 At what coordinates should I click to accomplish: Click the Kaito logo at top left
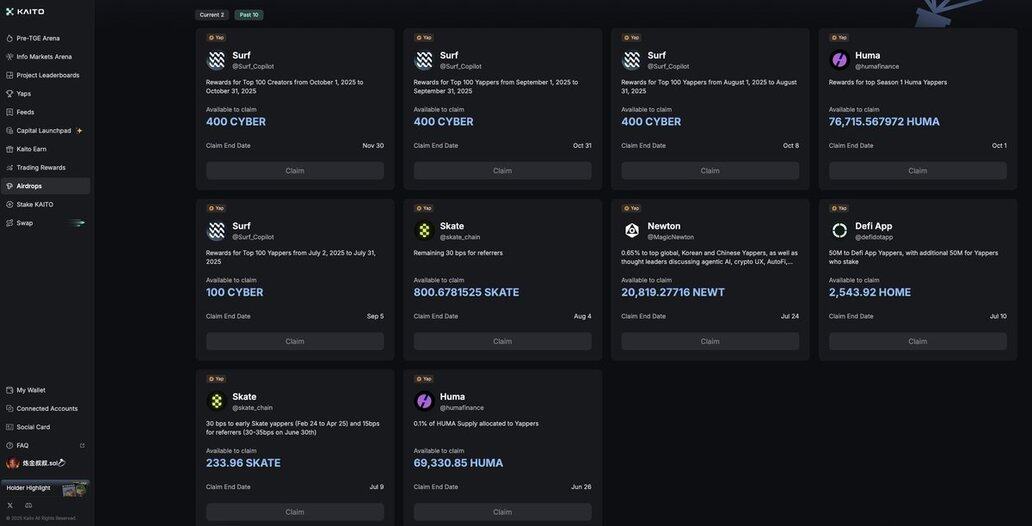point(24,12)
